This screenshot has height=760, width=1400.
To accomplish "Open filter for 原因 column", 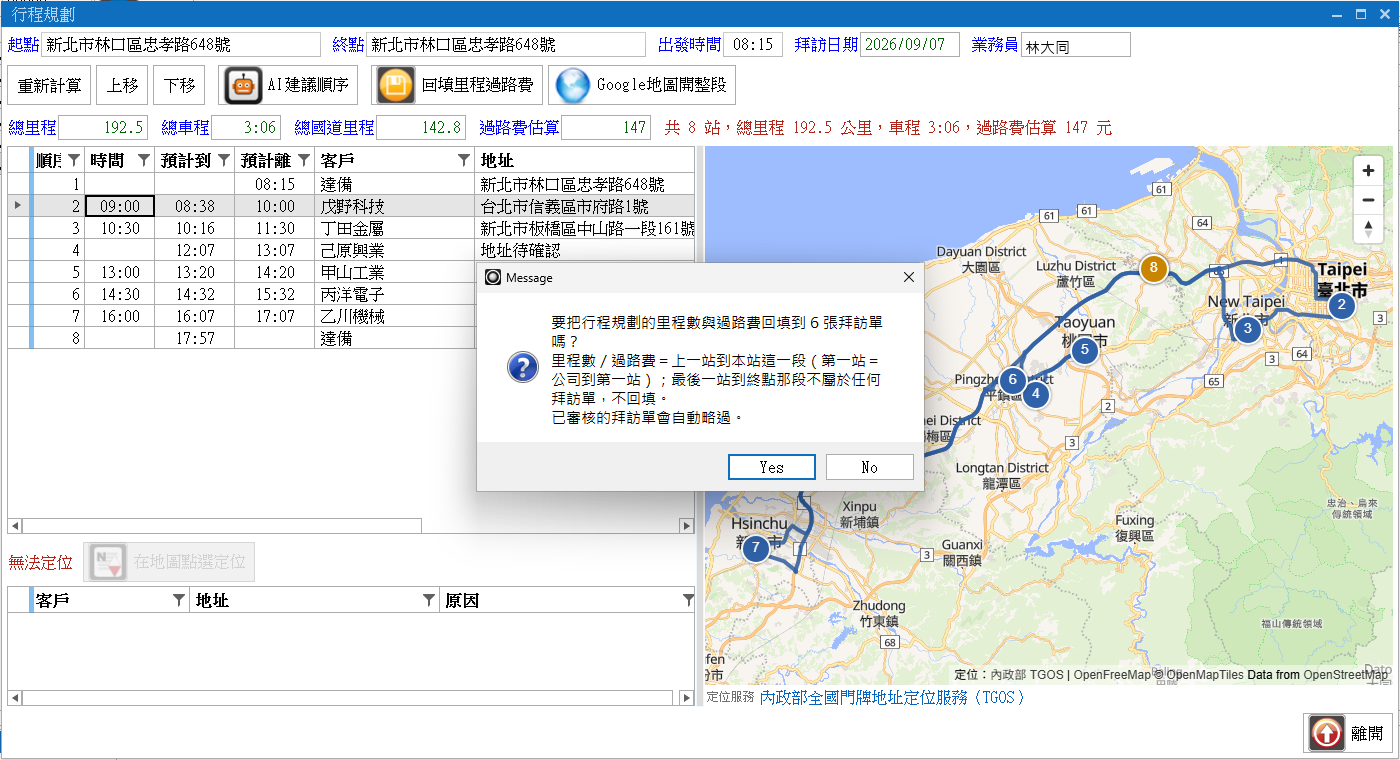I will (687, 600).
